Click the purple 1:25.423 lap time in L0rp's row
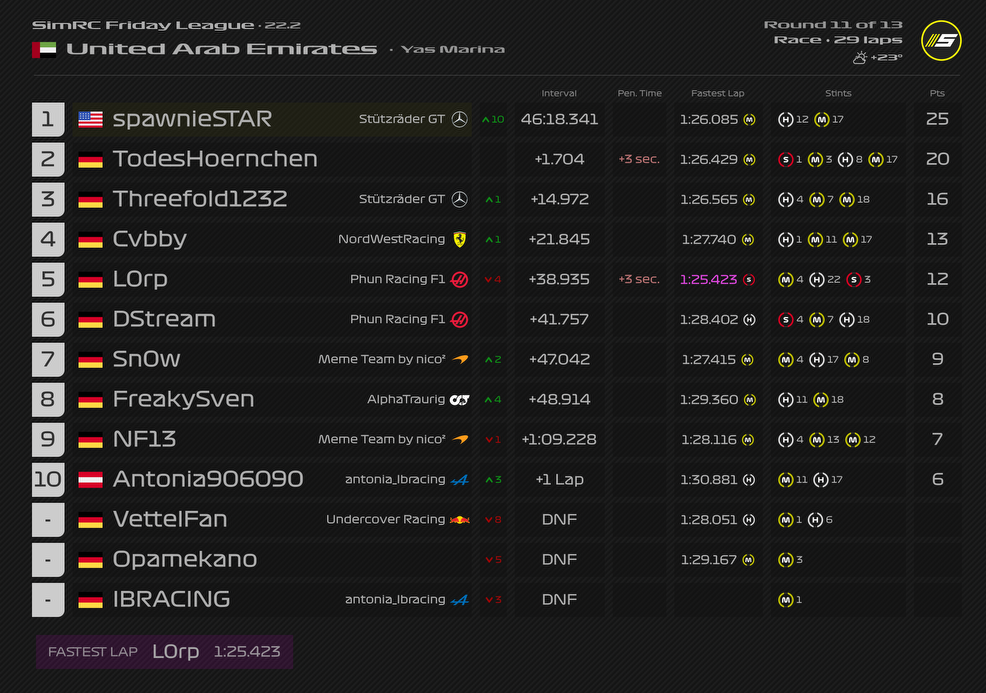 coord(708,279)
